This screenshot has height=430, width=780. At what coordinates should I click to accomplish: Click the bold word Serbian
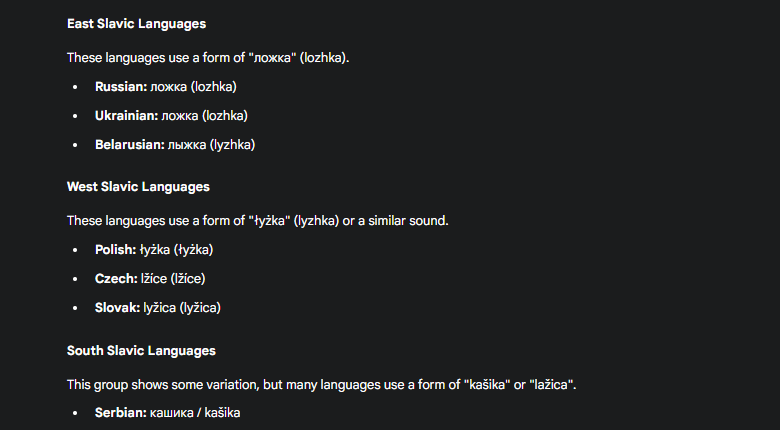121,413
